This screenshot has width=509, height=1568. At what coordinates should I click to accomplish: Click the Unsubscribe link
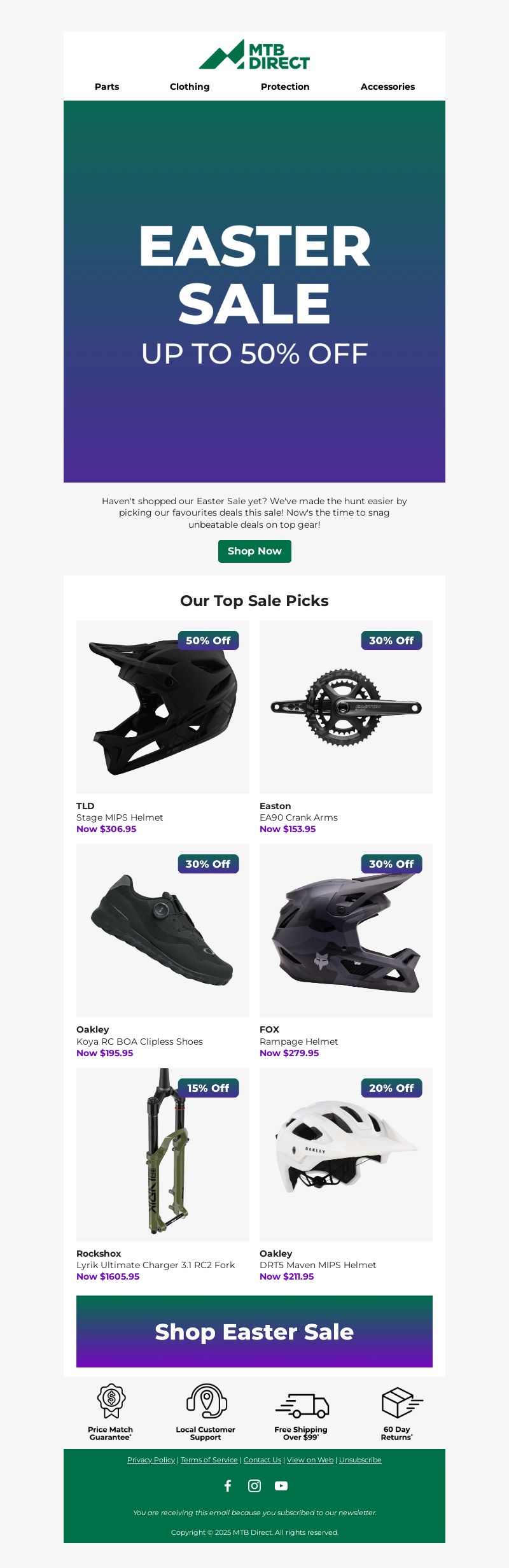[360, 1460]
